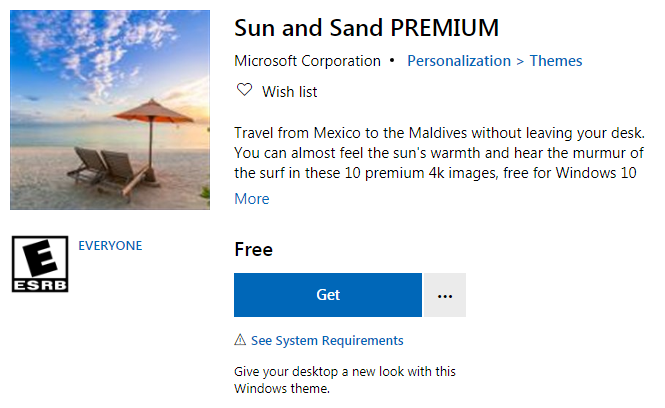Click the breadcrumb arrow between Personalization and Themes
The height and width of the screenshot is (408, 665).
(520, 61)
